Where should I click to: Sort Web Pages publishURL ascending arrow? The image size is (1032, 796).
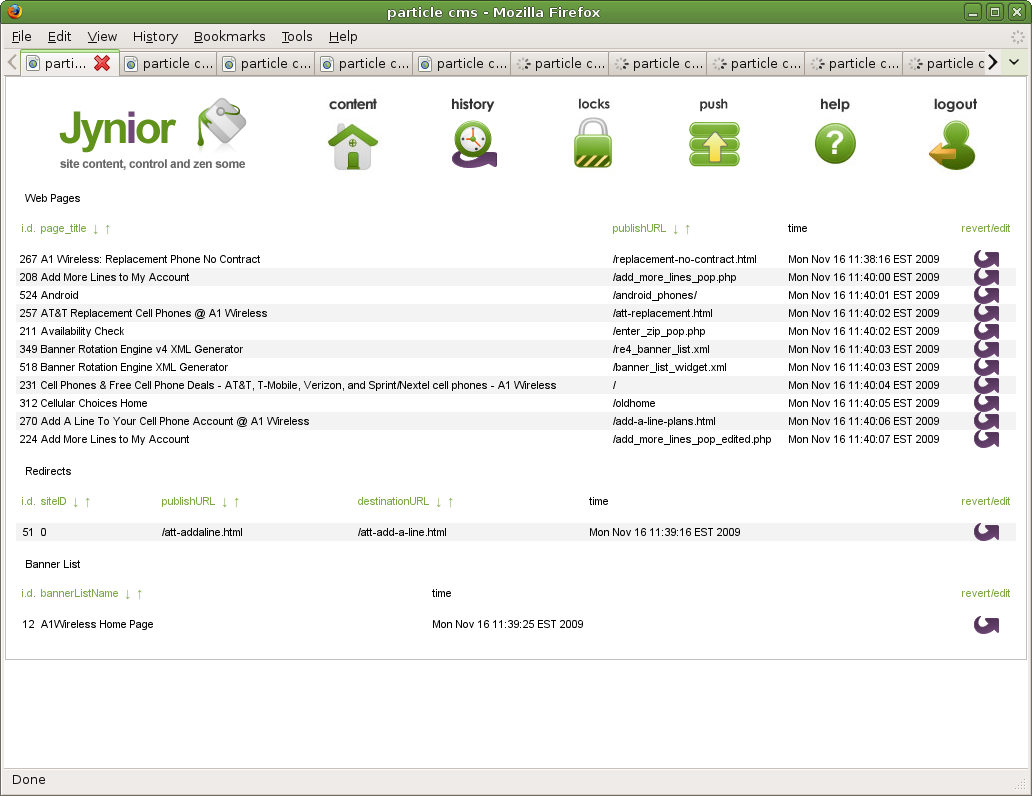pyautogui.click(x=687, y=229)
